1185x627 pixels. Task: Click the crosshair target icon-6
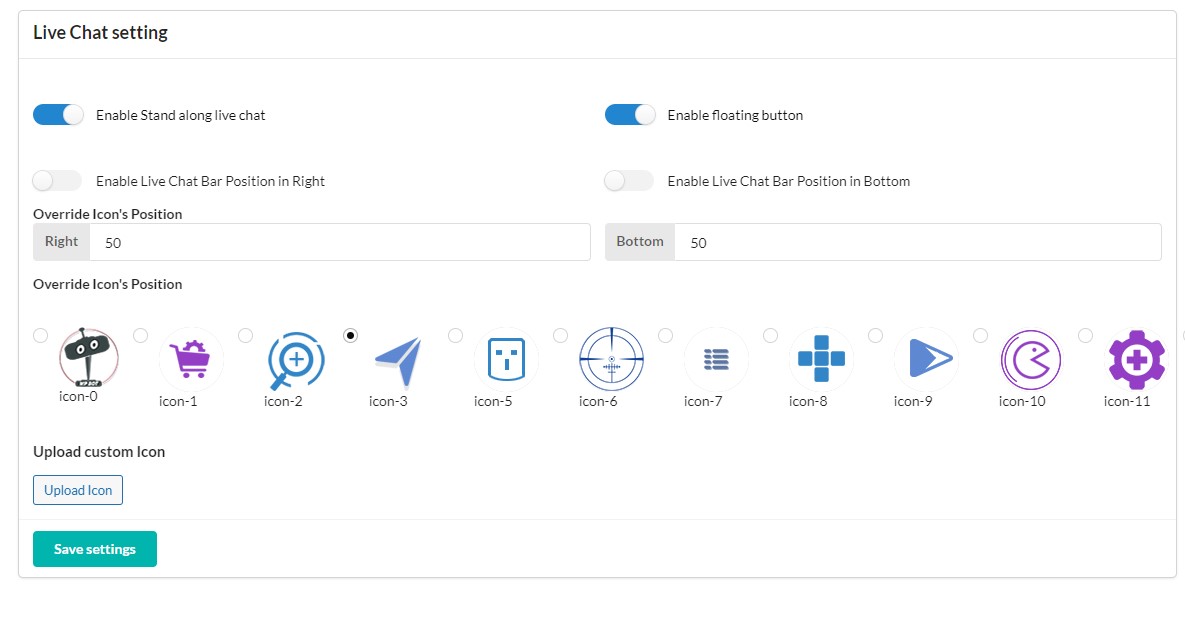[x=611, y=360]
